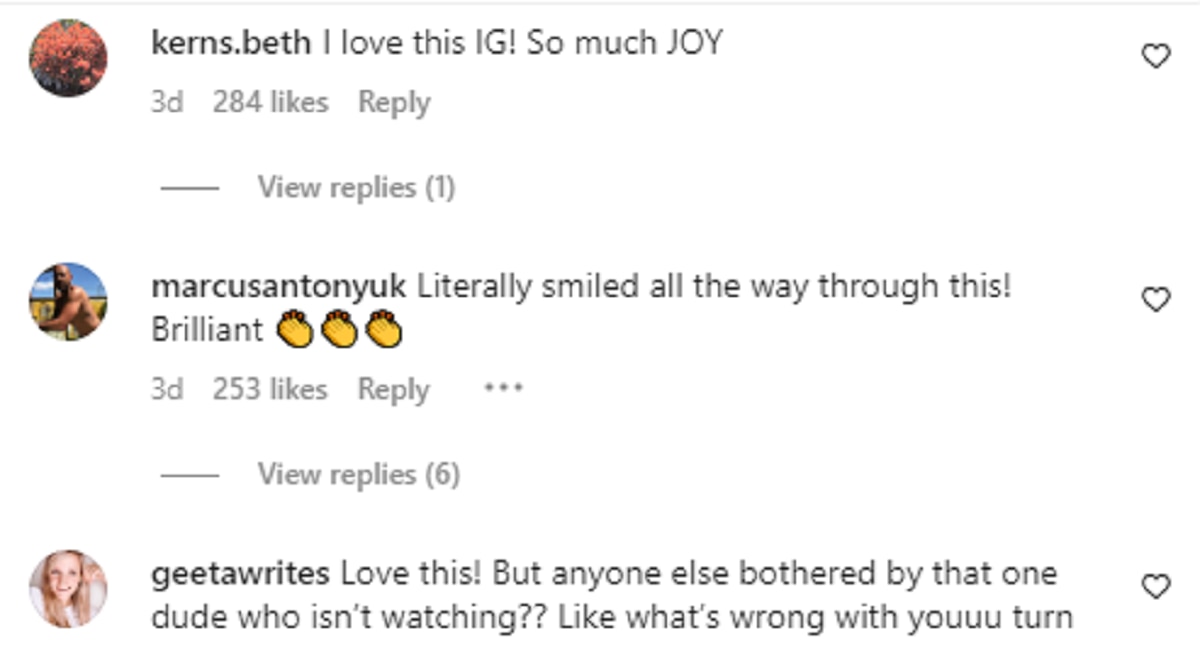The width and height of the screenshot is (1200, 645).
Task: Reply to marcusantonyuk's comment
Action: click(x=394, y=389)
